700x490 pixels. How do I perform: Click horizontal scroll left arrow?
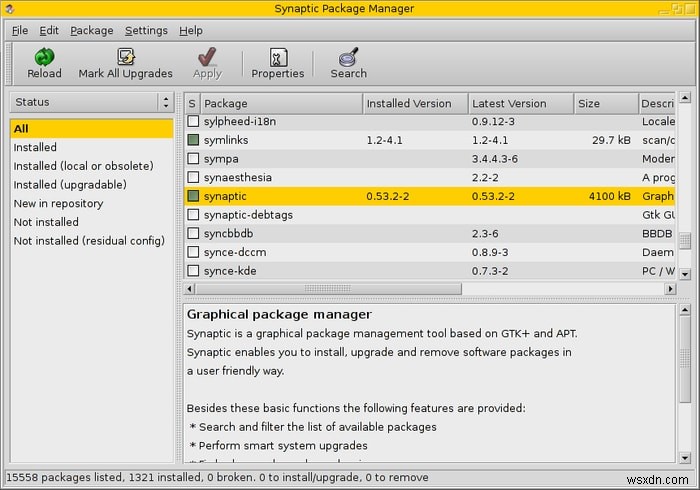190,289
